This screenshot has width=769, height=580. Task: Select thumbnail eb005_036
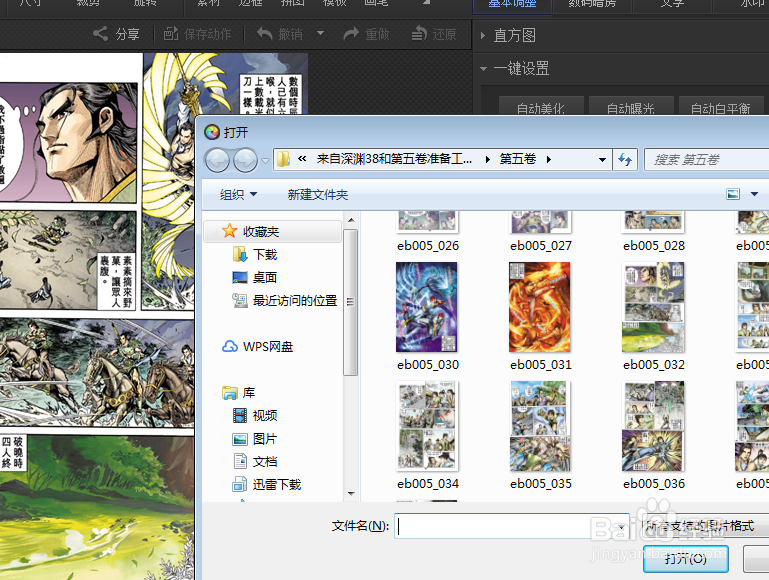(653, 426)
